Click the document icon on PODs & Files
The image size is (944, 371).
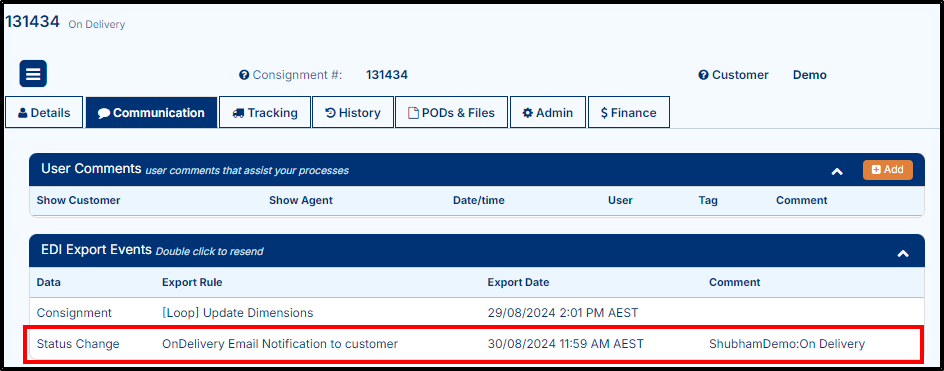click(x=413, y=113)
